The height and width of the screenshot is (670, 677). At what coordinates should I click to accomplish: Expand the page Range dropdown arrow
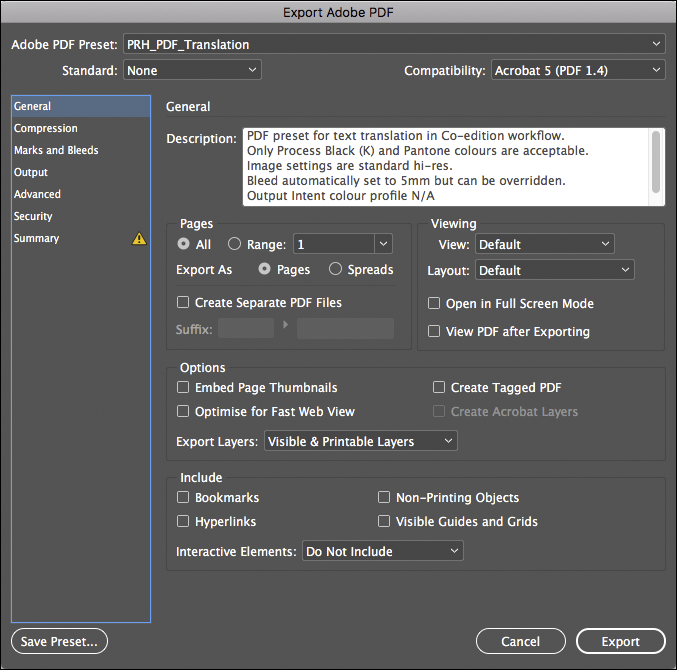(383, 244)
